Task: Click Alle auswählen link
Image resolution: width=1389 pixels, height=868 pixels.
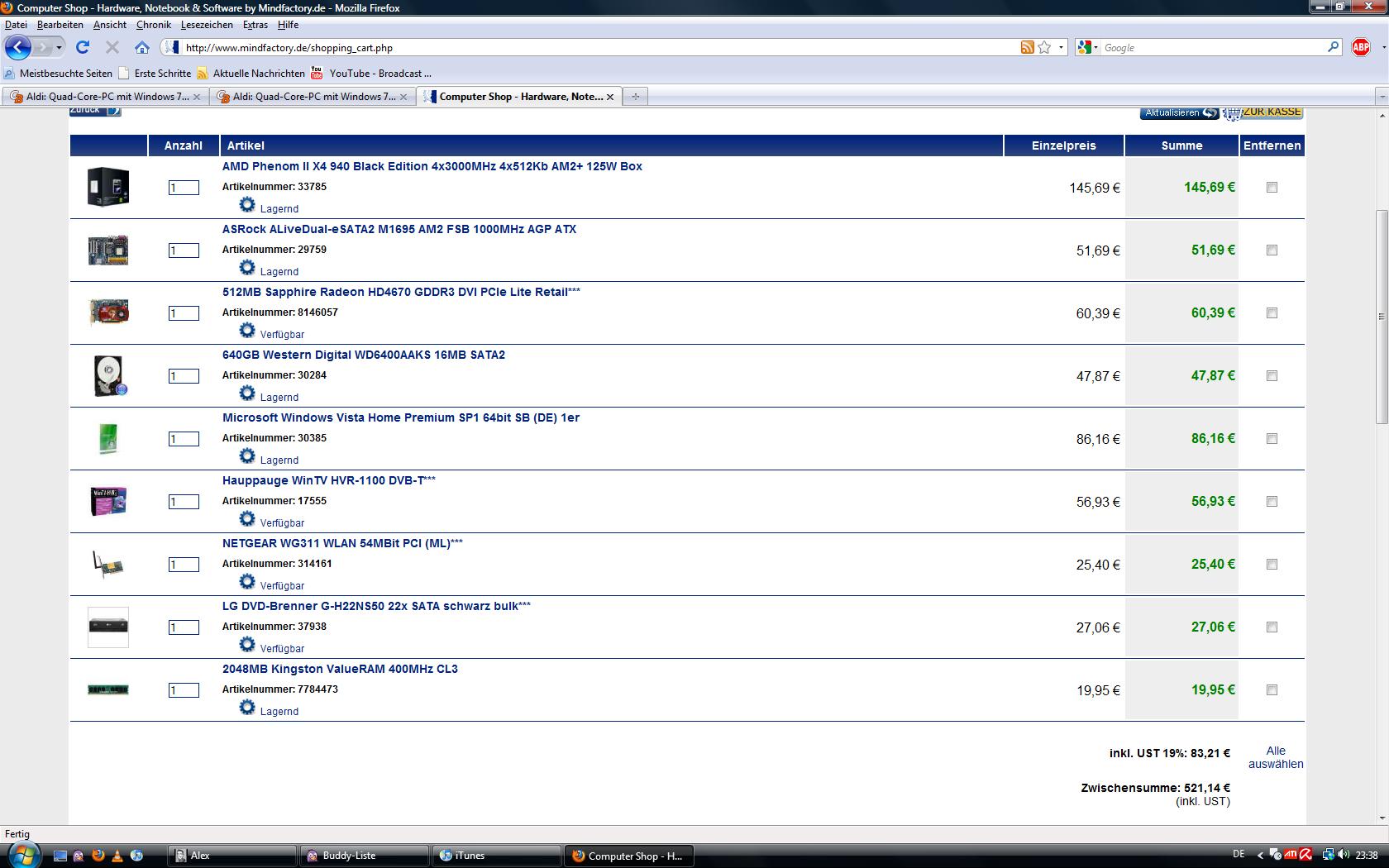Action: 1276,757
